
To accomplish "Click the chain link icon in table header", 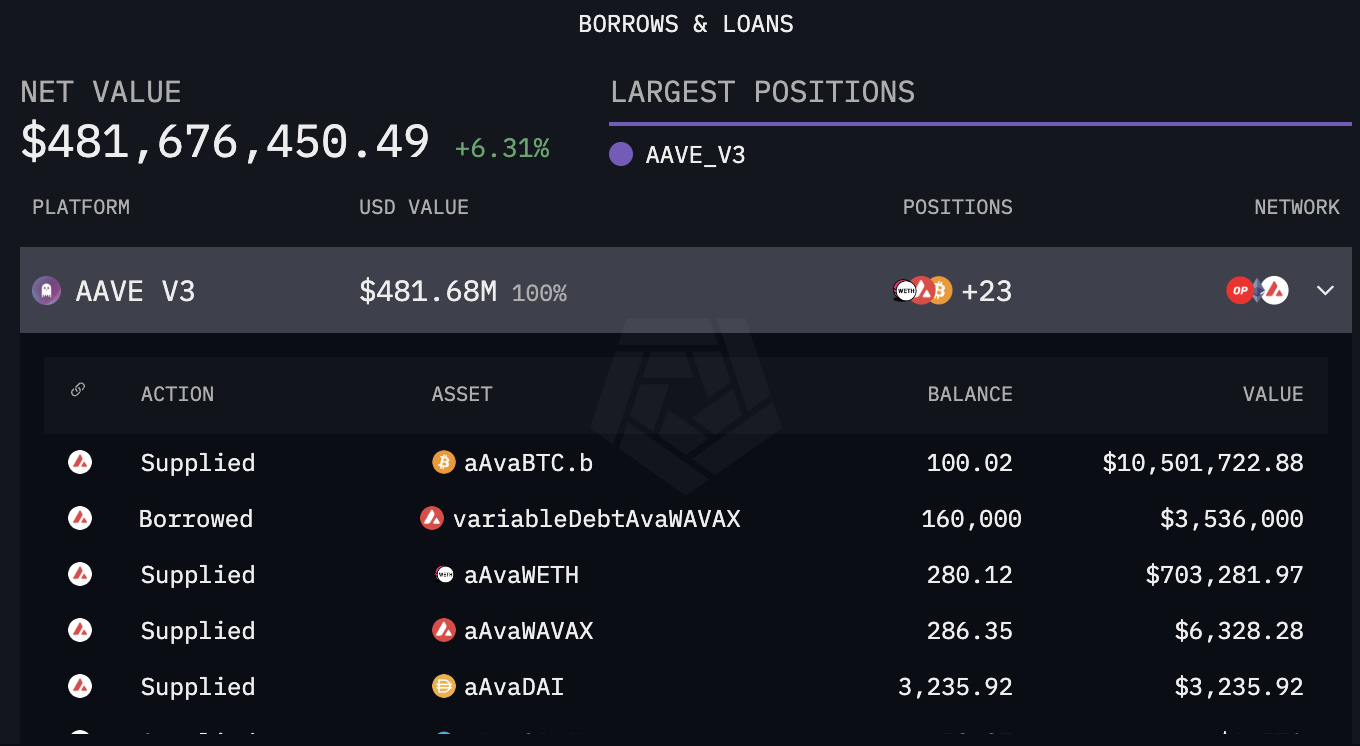I will (78, 391).
